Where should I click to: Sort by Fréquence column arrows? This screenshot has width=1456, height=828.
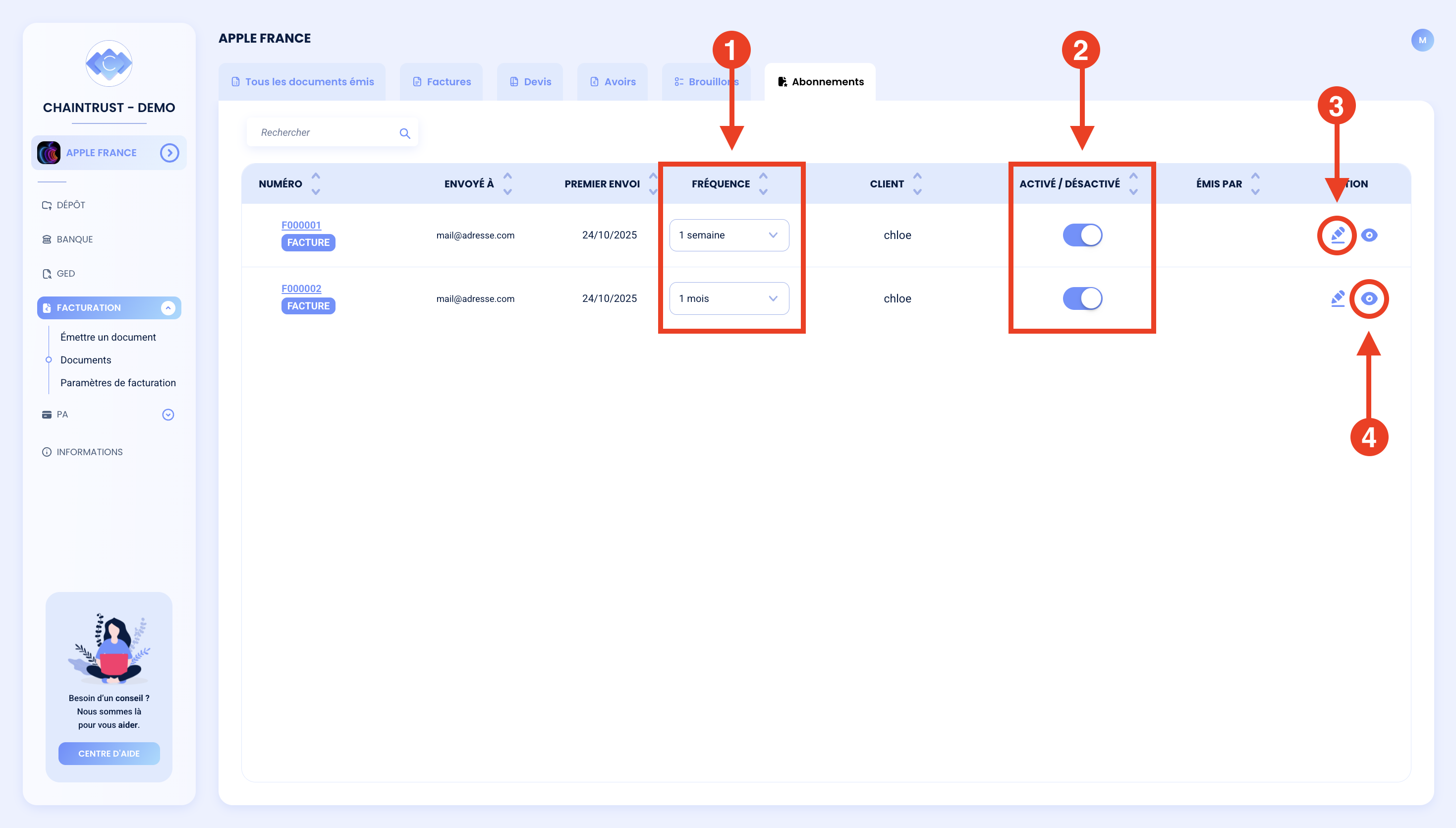763,183
